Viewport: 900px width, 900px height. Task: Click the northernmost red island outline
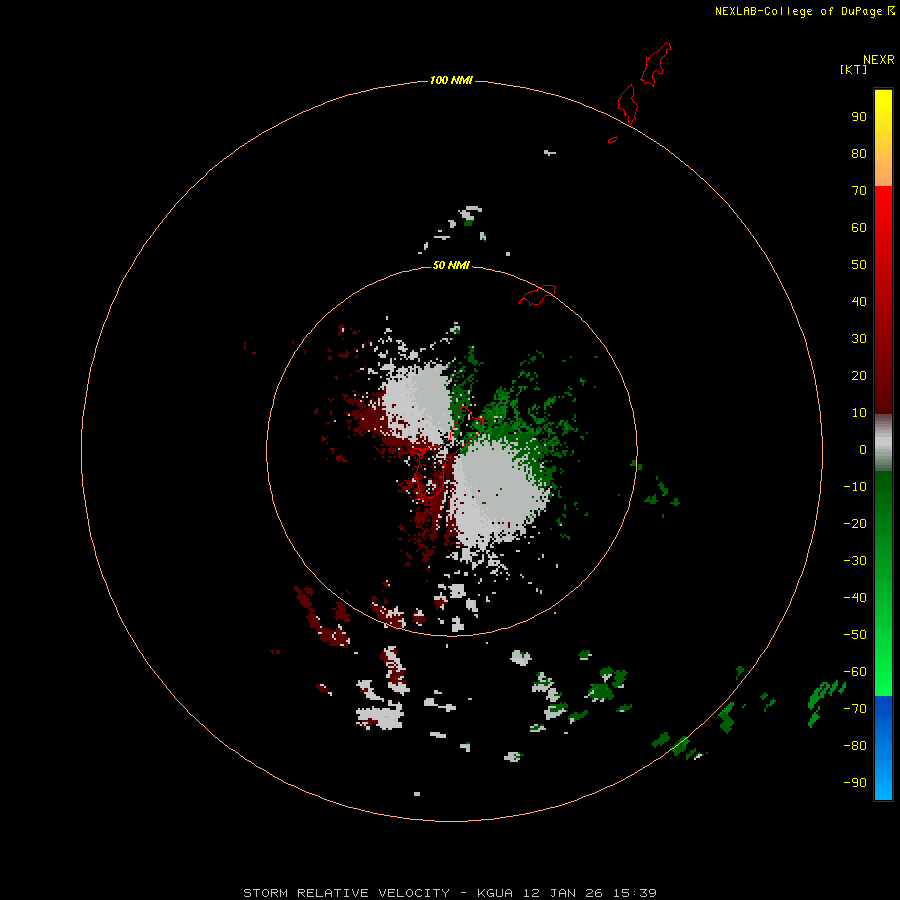pos(655,64)
